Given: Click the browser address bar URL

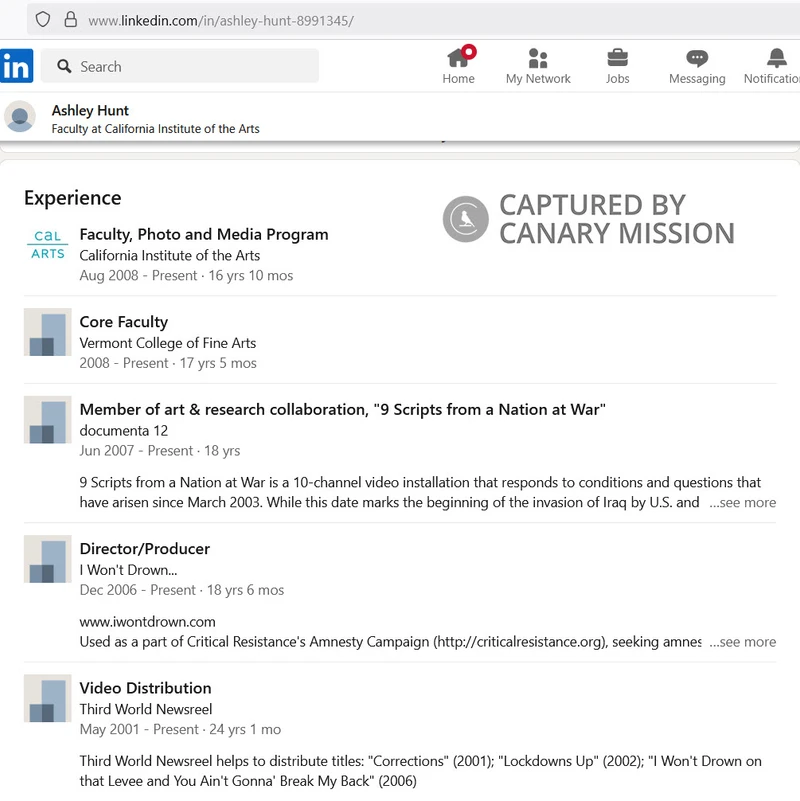Looking at the screenshot, I should click(221, 20).
